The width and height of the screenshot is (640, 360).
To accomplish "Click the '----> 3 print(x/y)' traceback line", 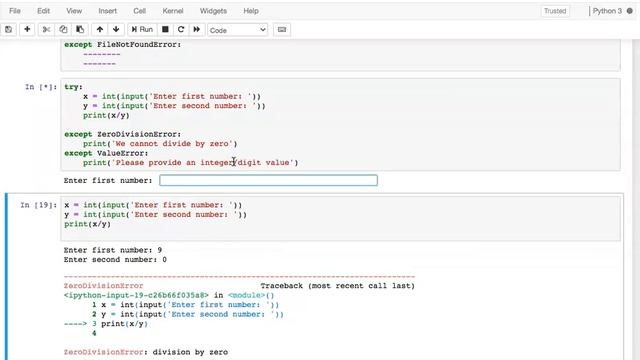I will click(x=106, y=324).
